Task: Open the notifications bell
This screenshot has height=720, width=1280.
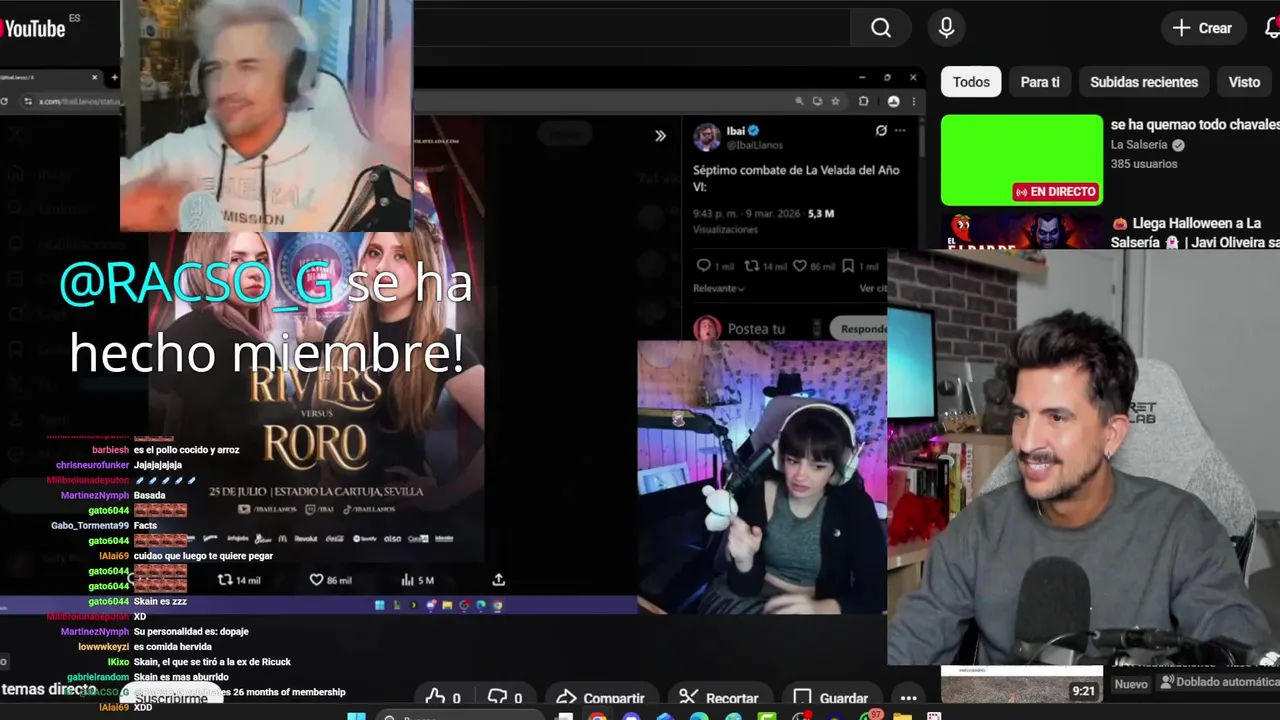Action: pyautogui.click(x=1272, y=28)
